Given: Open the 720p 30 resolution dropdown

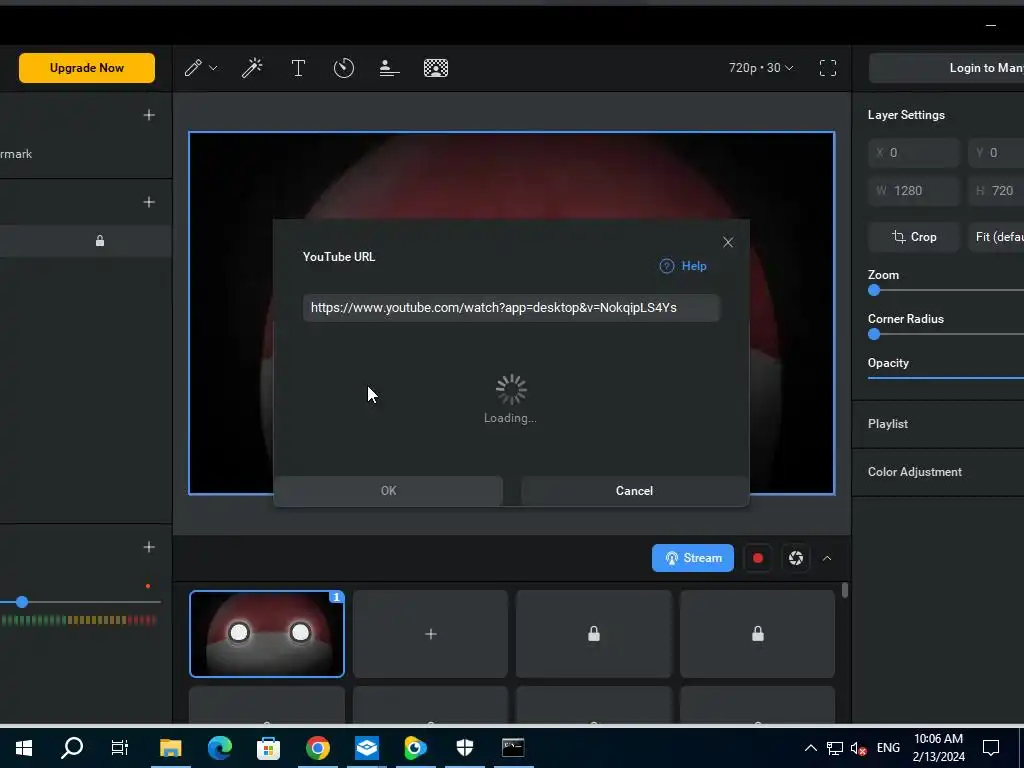Looking at the screenshot, I should (761, 68).
